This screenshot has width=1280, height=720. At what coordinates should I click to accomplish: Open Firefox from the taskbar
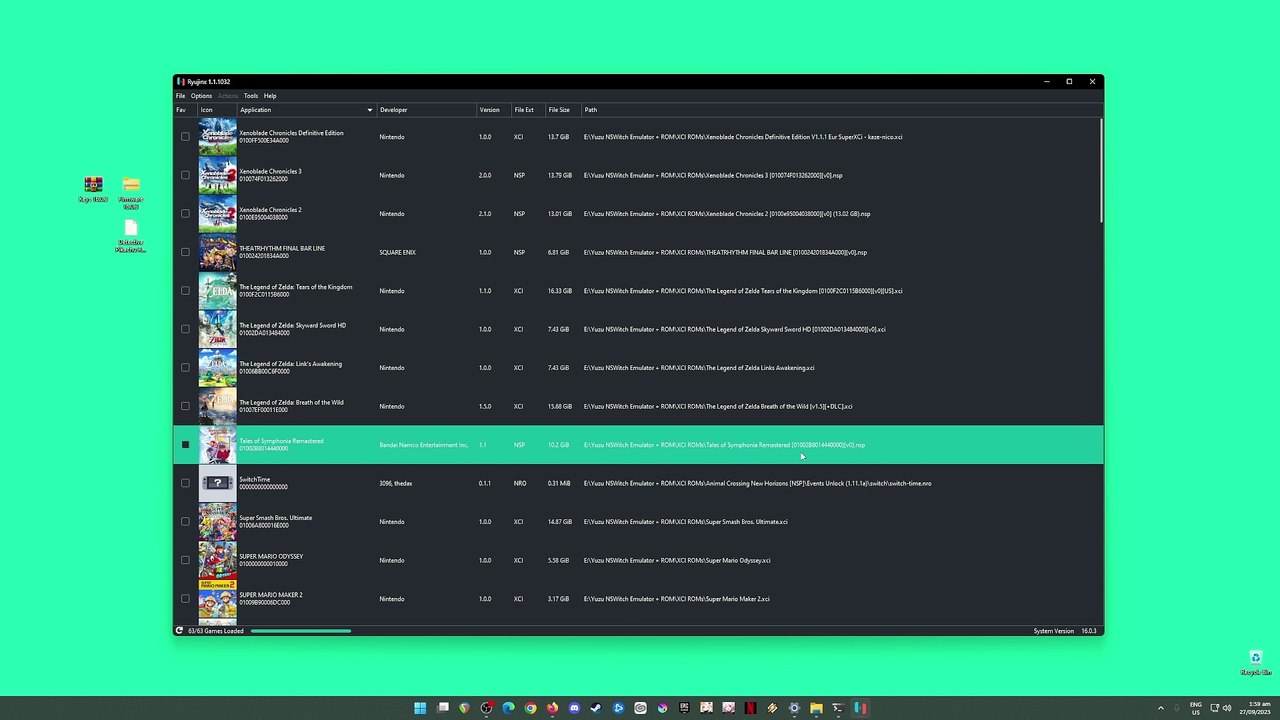pyautogui.click(x=552, y=708)
